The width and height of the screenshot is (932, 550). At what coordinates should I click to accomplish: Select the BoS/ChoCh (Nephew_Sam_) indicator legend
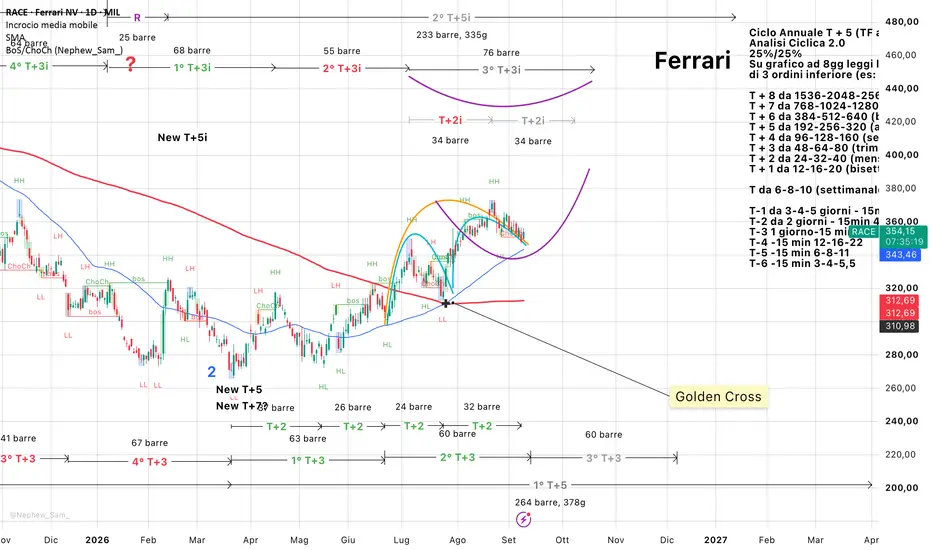click(64, 50)
